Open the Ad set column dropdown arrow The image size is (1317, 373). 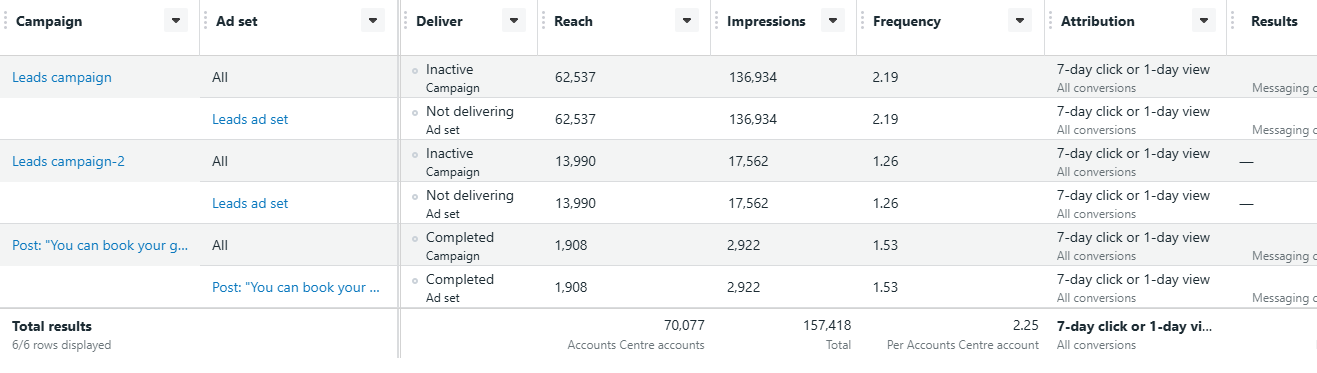point(373,21)
